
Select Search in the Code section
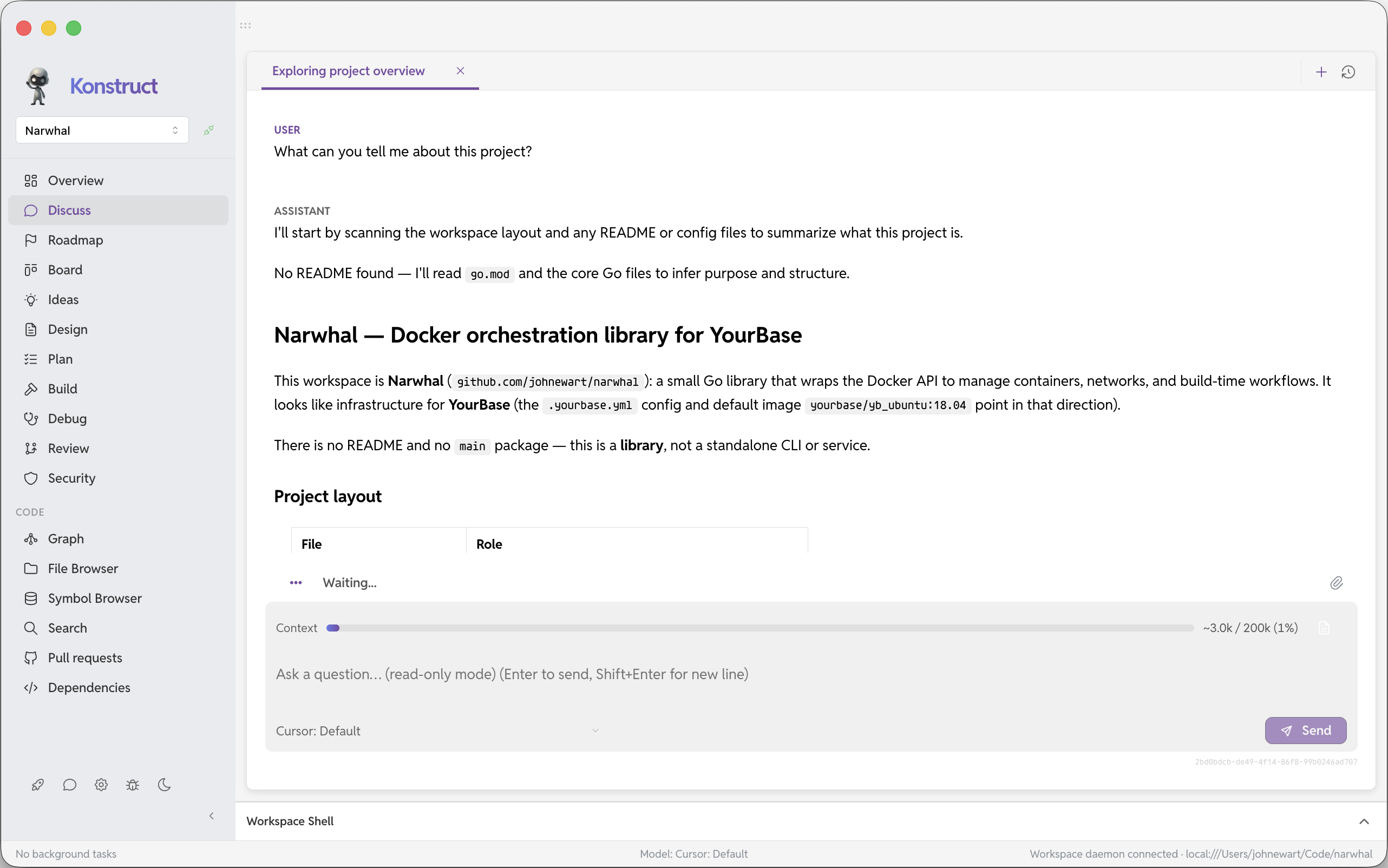coord(119,628)
